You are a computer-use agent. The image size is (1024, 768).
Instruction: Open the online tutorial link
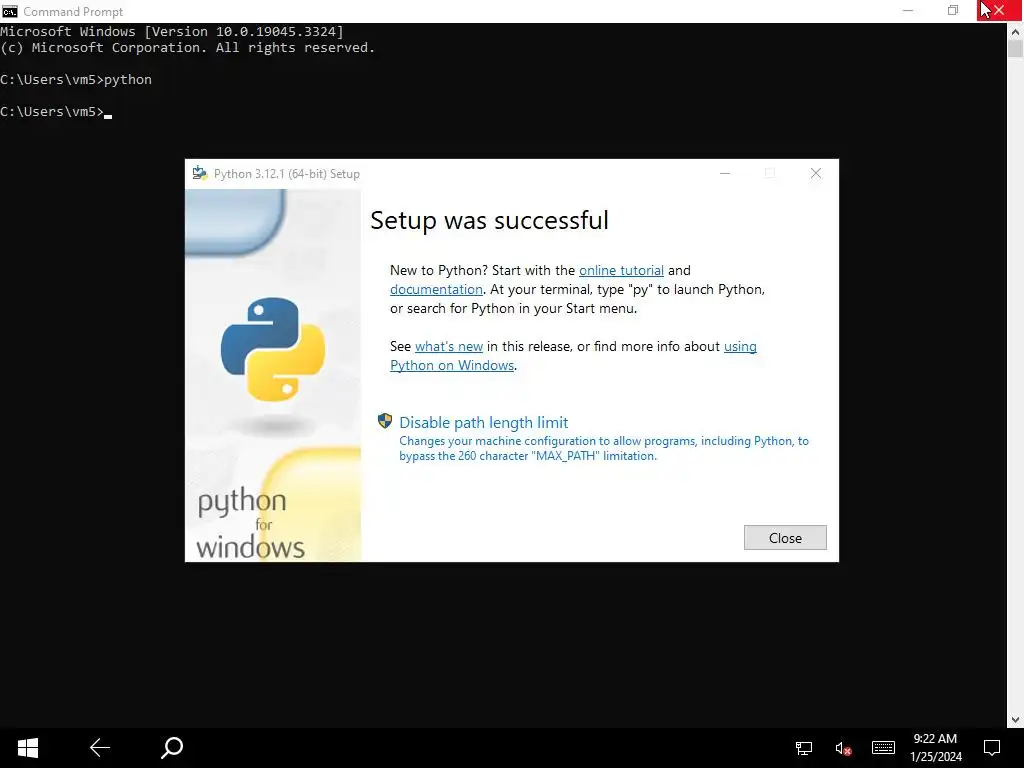pyautogui.click(x=621, y=270)
